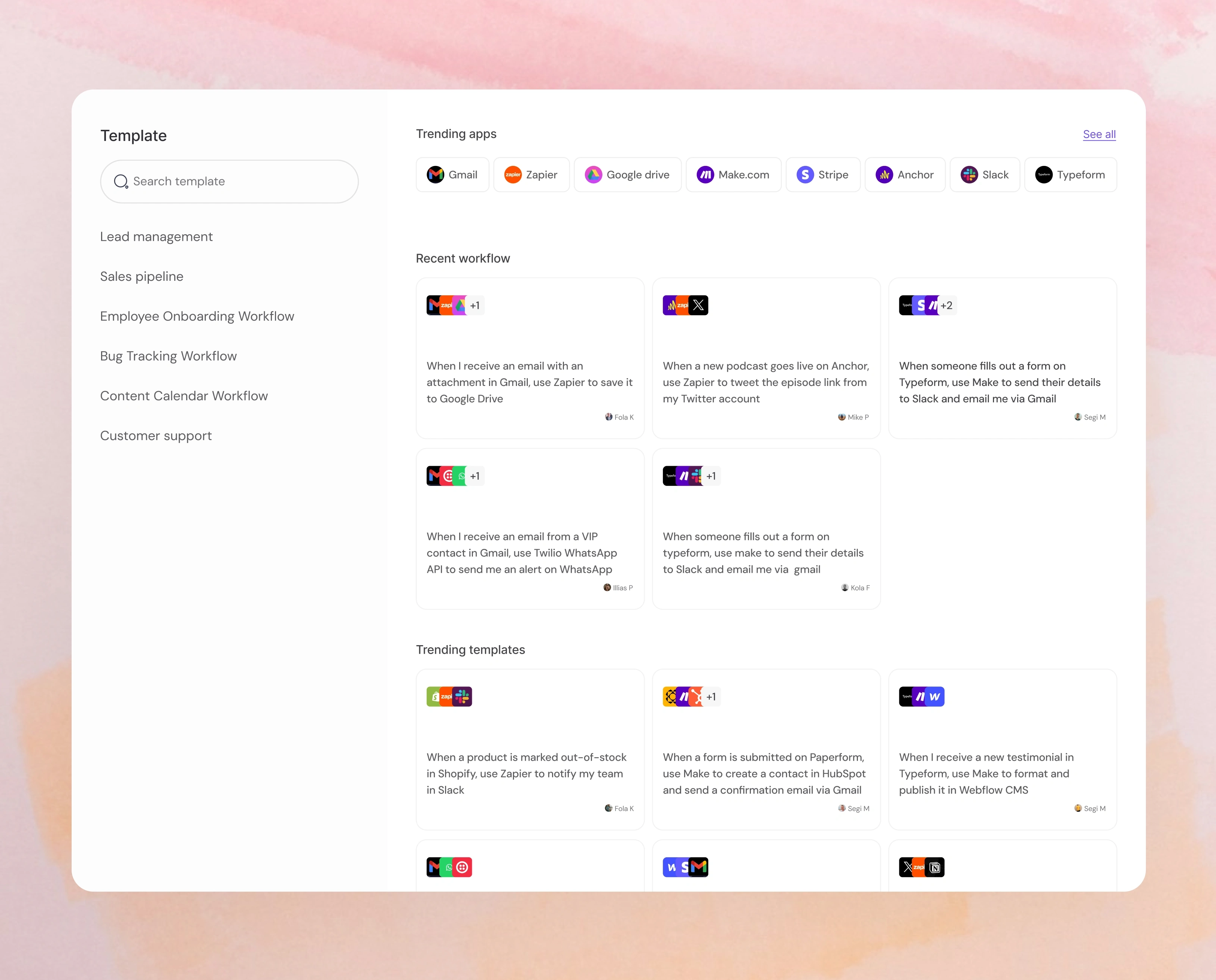The width and height of the screenshot is (1216, 980).
Task: Click the Slack logo icon
Action: [x=969, y=175]
